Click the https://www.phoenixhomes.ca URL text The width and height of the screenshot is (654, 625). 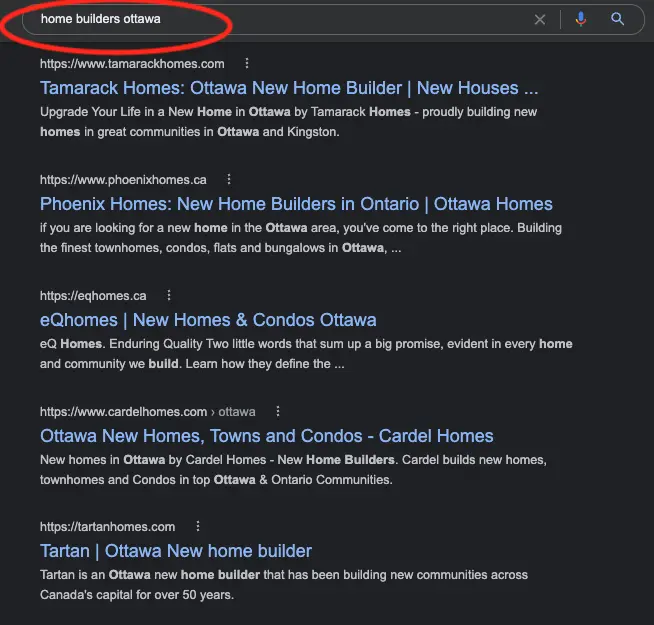(x=123, y=180)
